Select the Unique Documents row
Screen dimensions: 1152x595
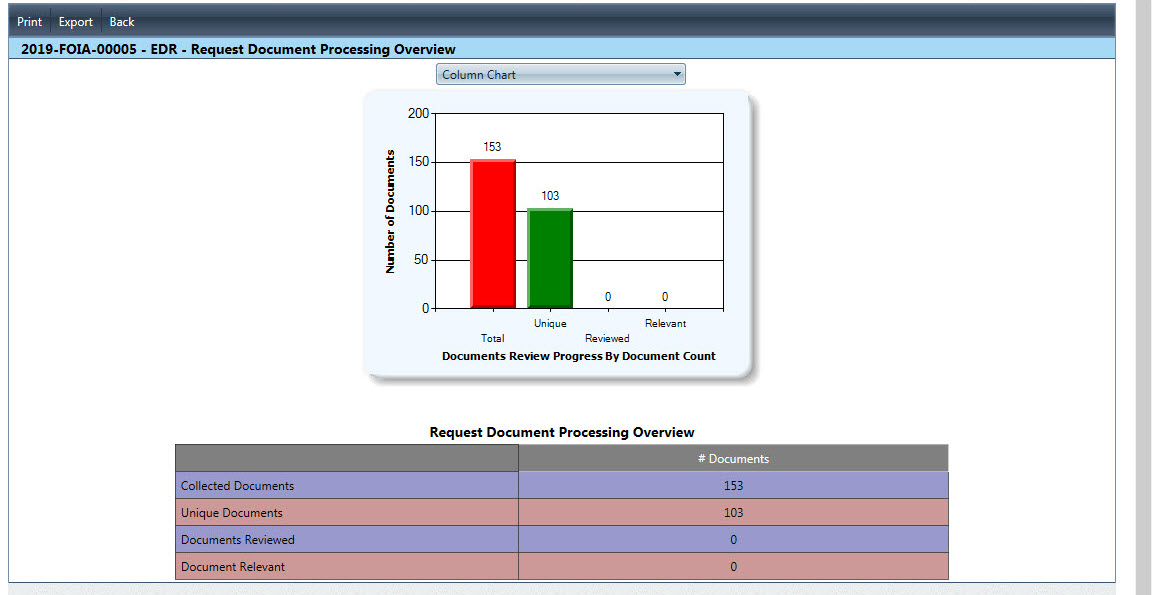pos(232,513)
